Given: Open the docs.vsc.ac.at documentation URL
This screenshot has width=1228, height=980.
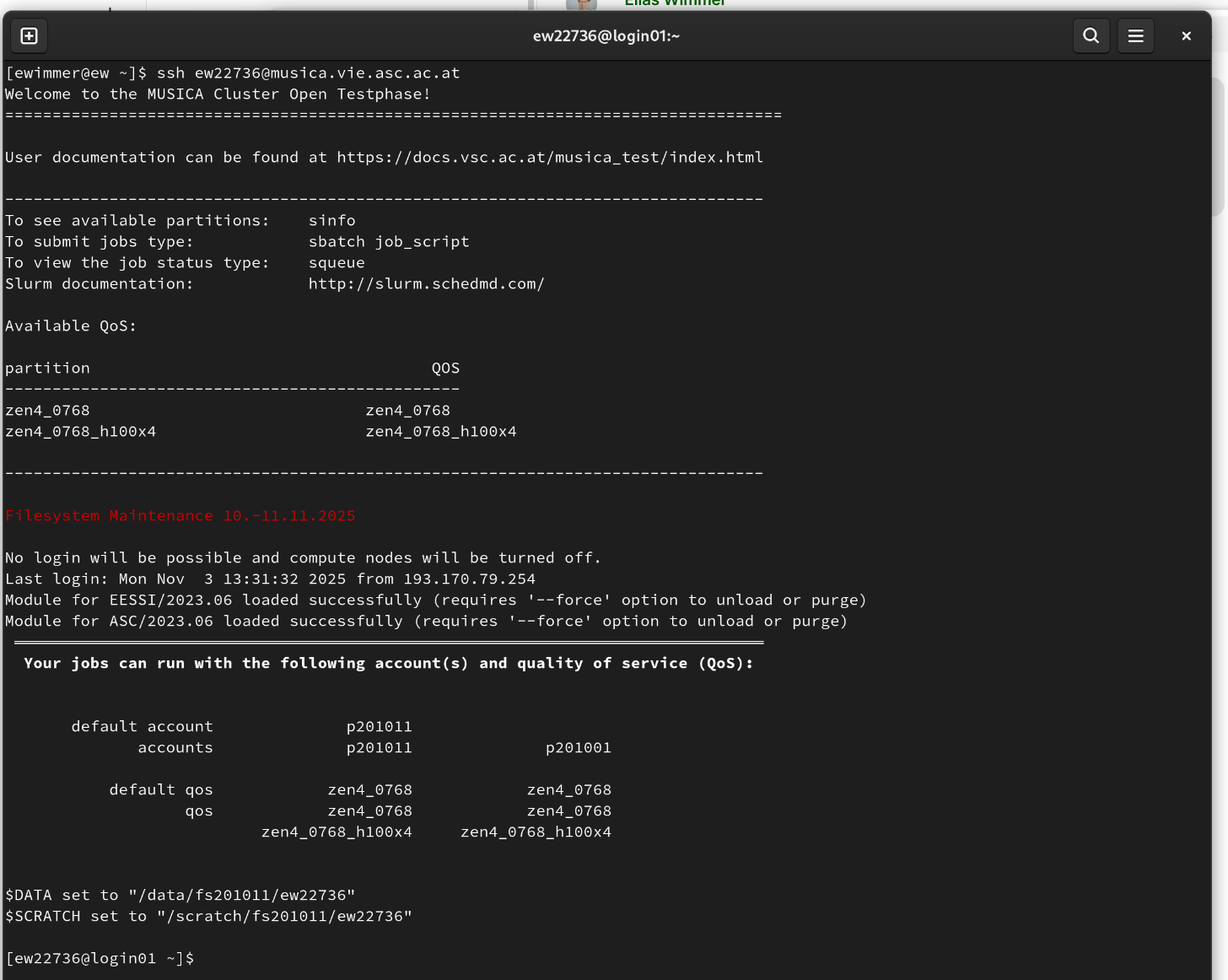Looking at the screenshot, I should coord(550,157).
